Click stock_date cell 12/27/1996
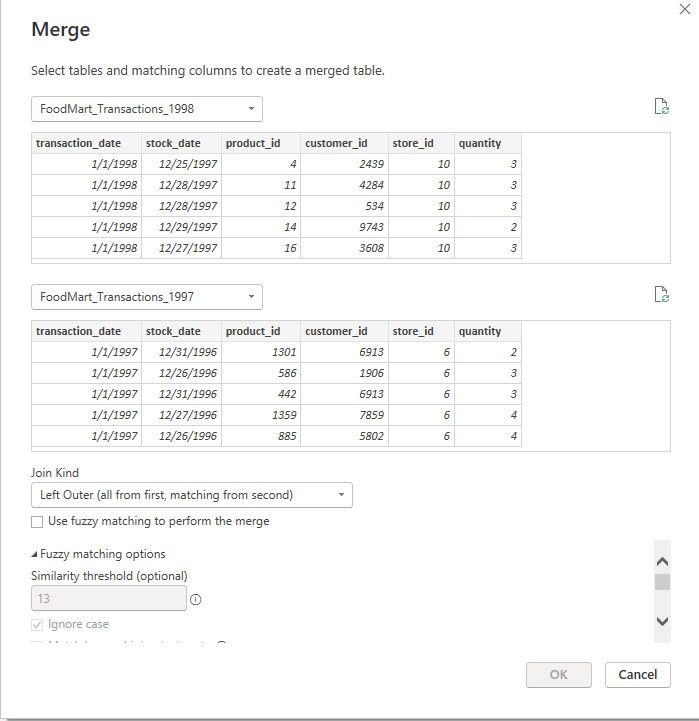Screen dimensions: 699x721 (x=181, y=415)
